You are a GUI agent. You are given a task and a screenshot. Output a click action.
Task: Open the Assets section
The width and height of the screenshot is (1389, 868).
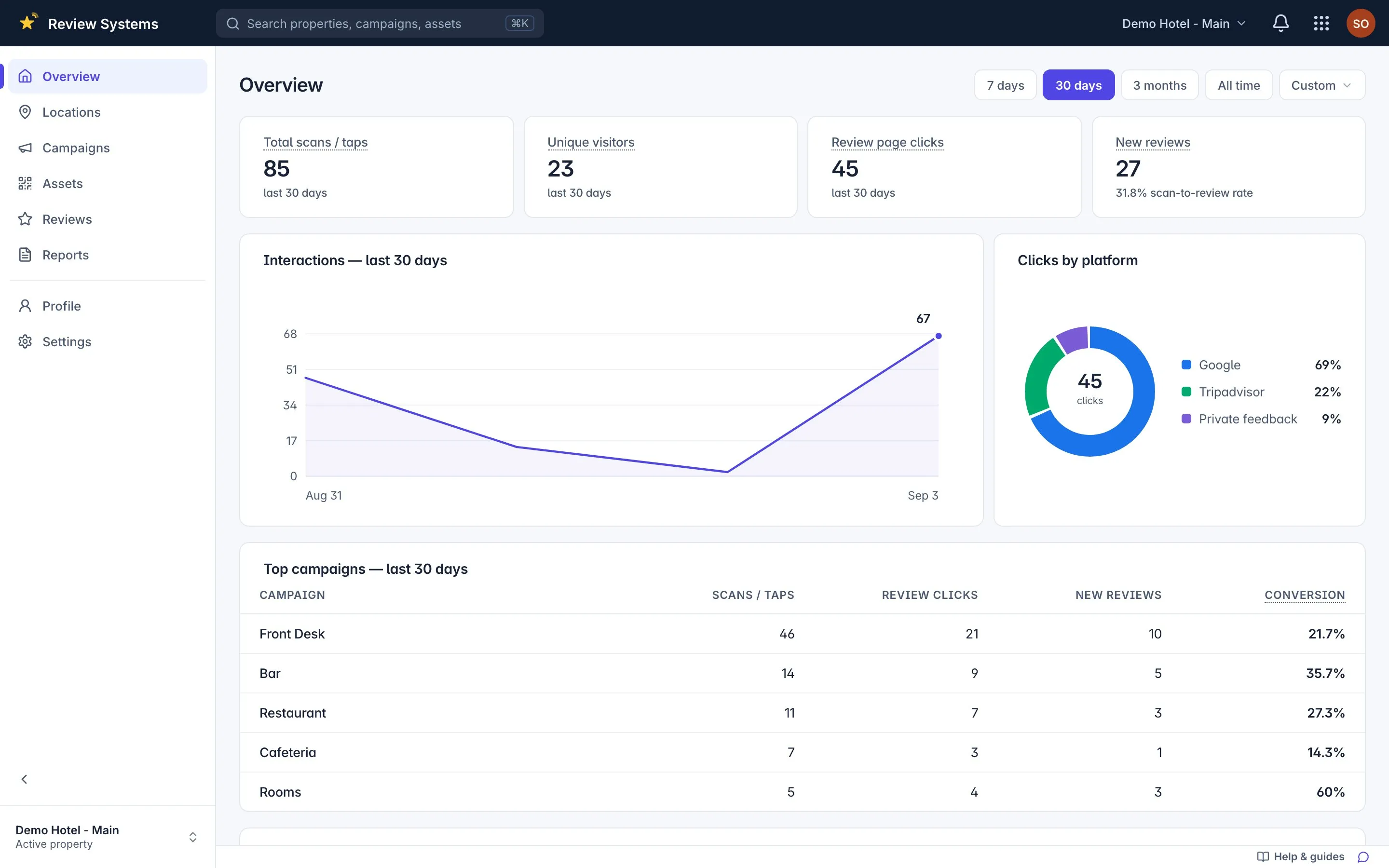[108, 183]
